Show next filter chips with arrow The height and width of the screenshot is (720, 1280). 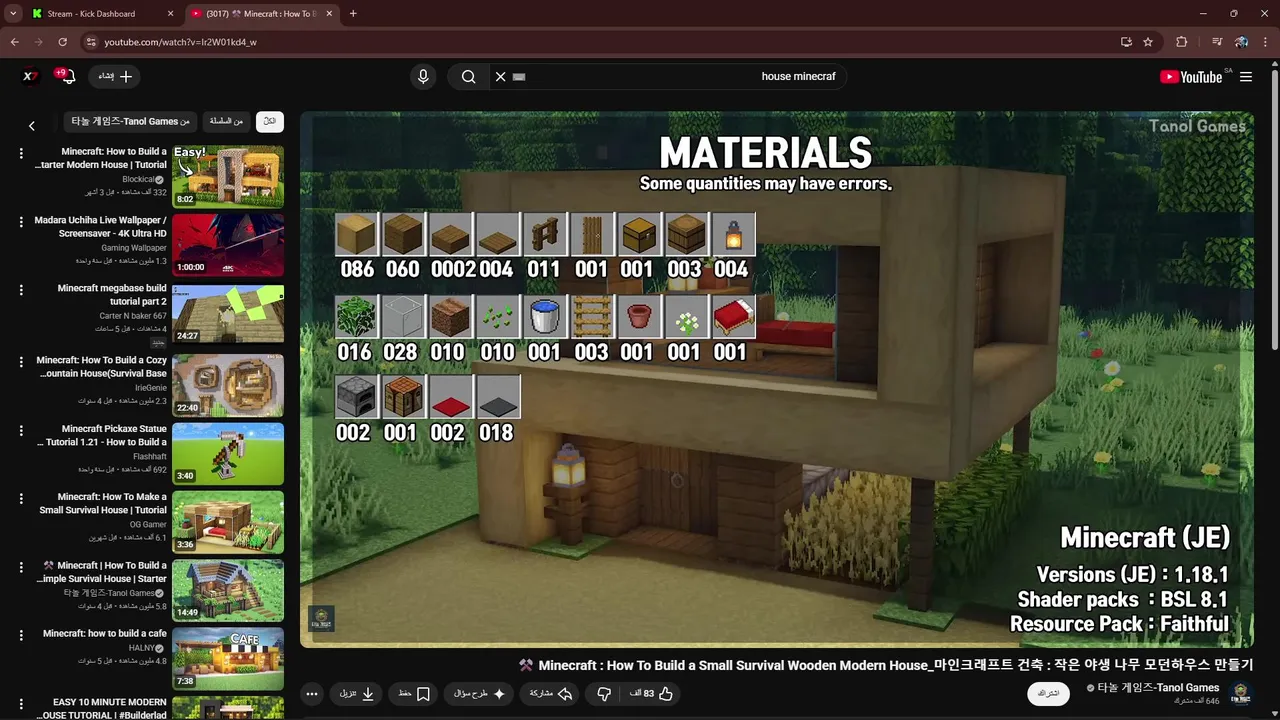32,126
